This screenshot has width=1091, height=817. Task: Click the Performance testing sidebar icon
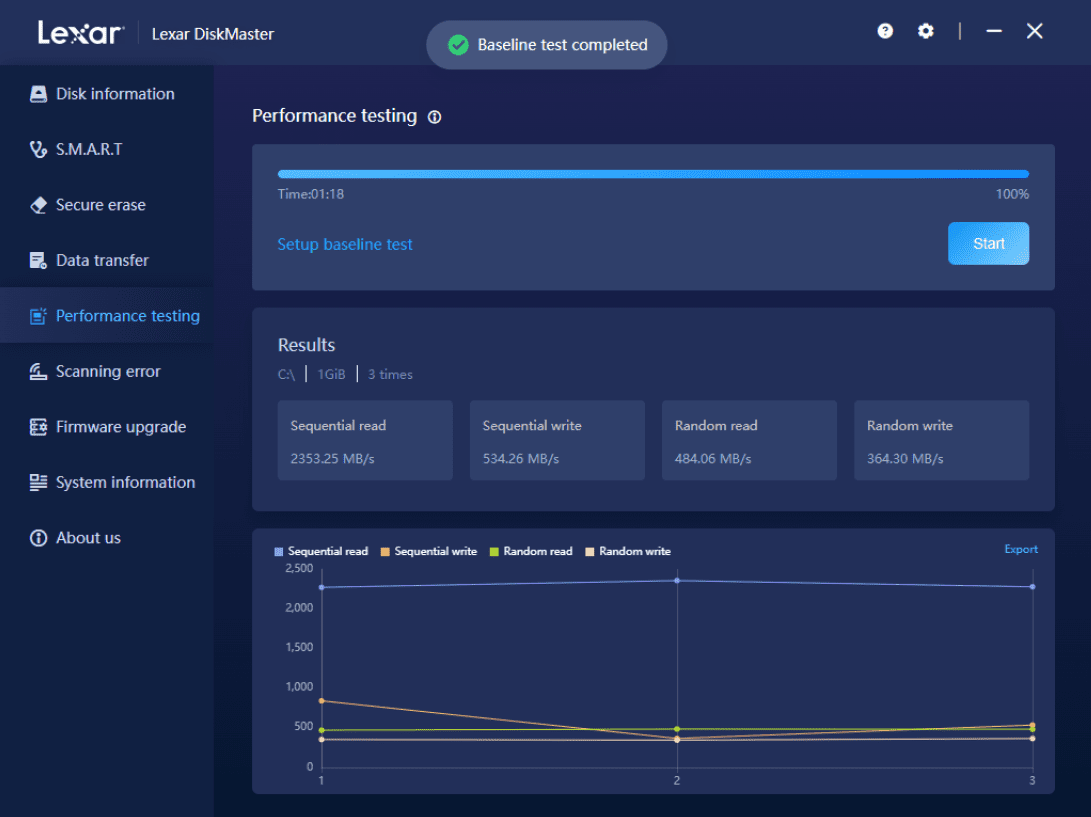[x=38, y=316]
